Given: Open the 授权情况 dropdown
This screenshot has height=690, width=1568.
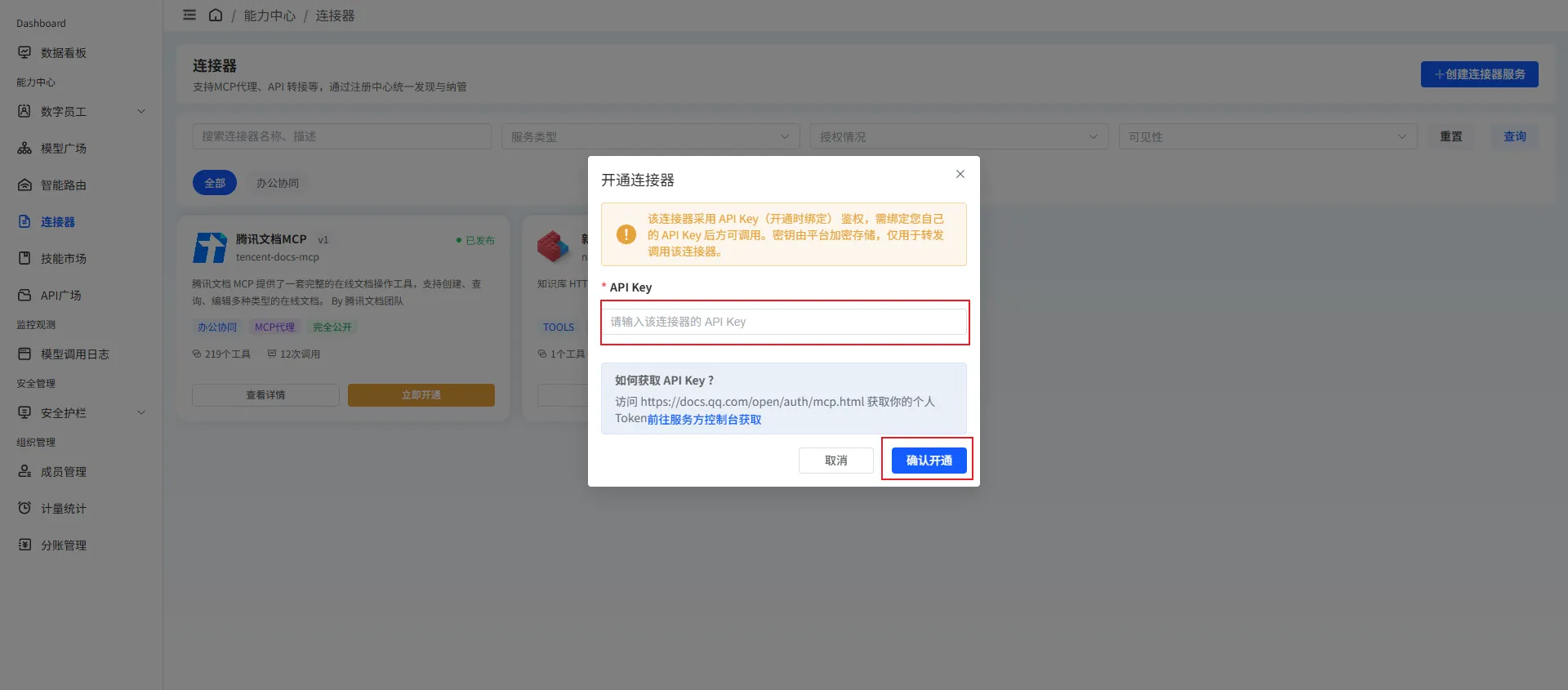Looking at the screenshot, I should pos(960,136).
